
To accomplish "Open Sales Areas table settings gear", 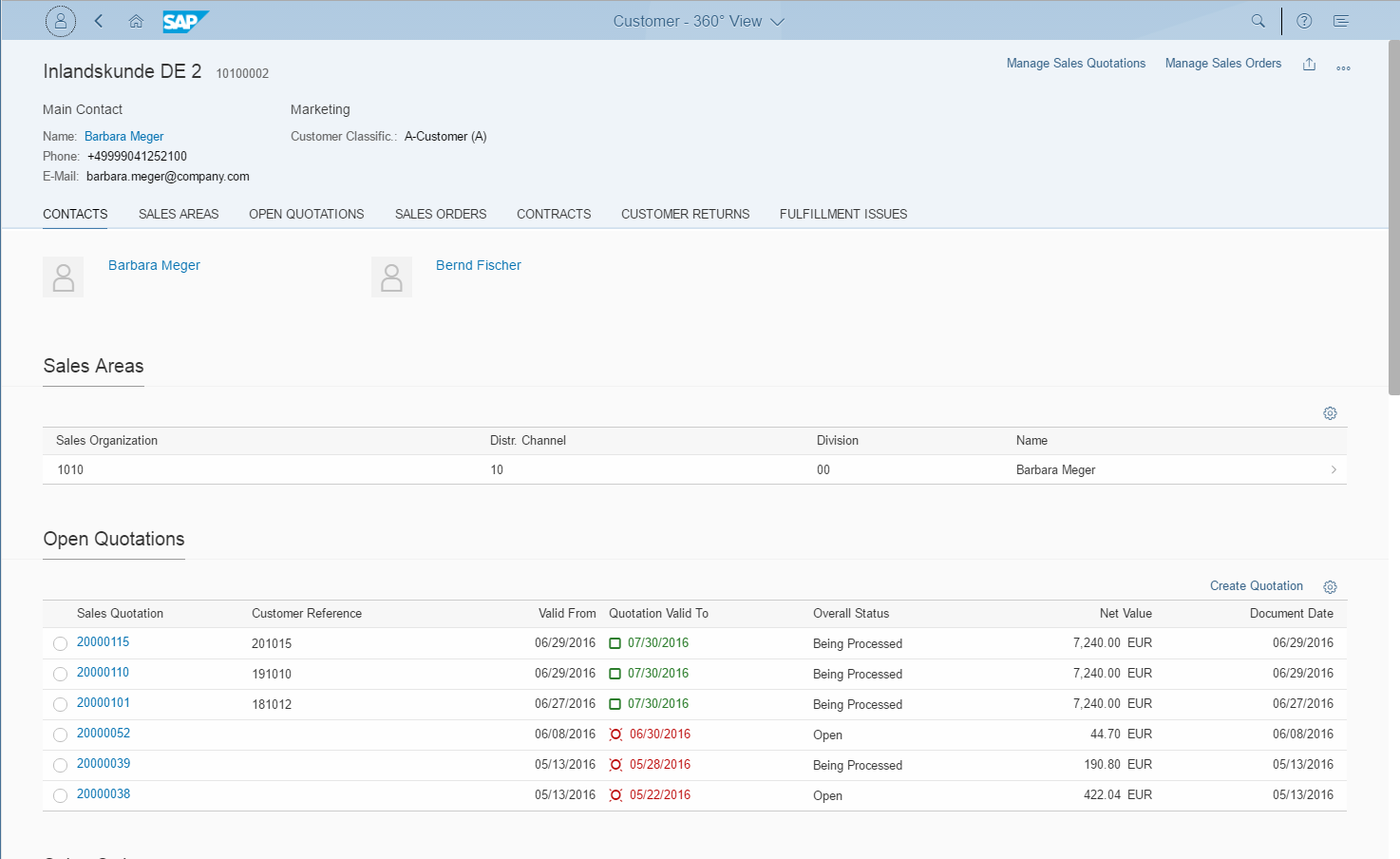I will tap(1330, 413).
